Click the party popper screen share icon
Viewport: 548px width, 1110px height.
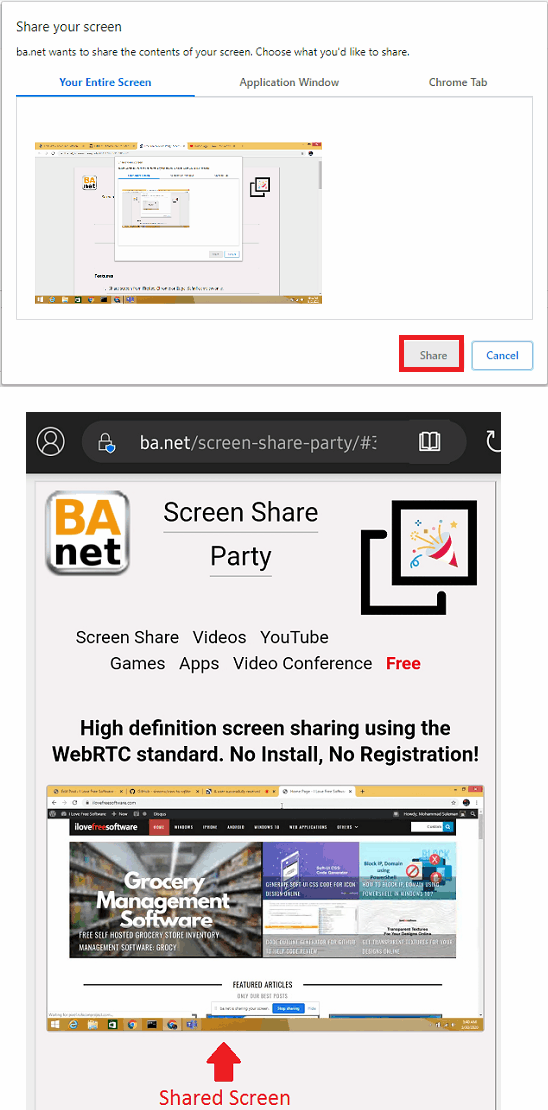click(419, 556)
